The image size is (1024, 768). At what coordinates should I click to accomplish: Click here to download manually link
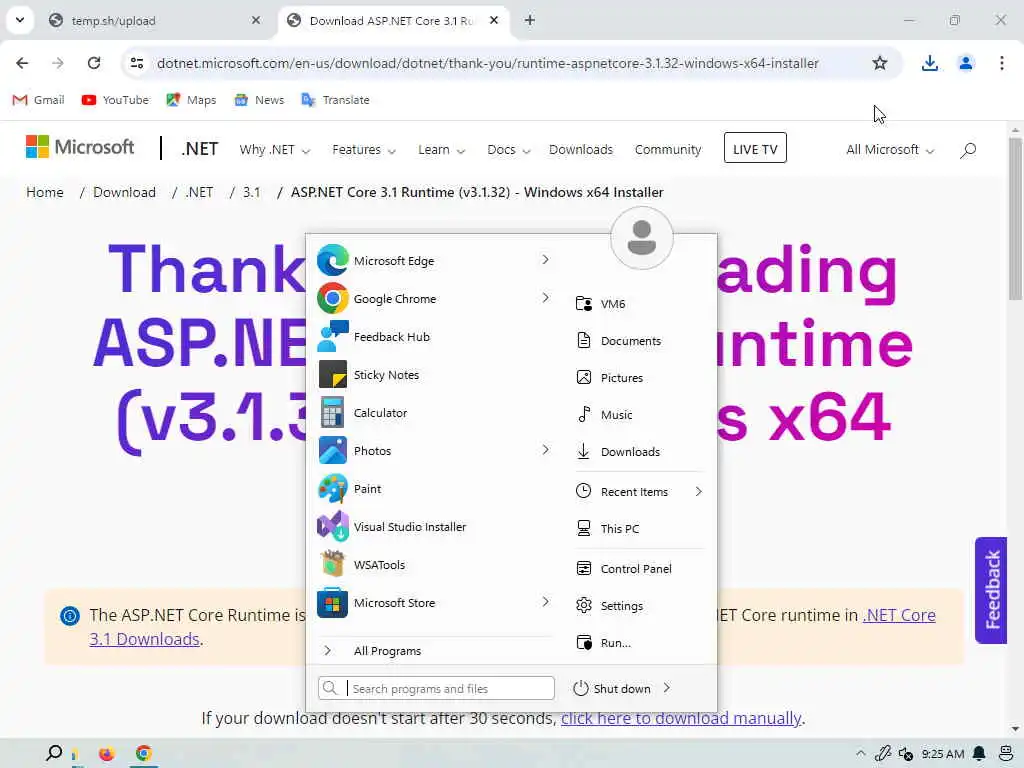(680, 718)
